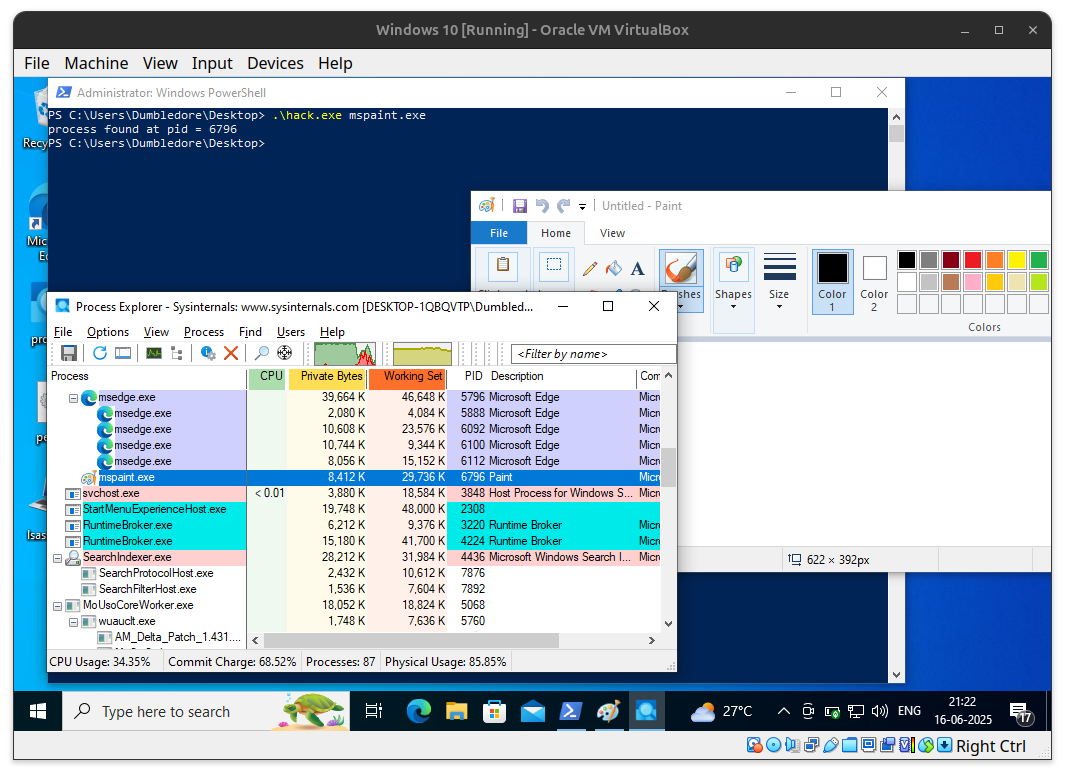Click the red X Kill Process icon
The width and height of the screenshot is (1065, 776).
point(231,353)
